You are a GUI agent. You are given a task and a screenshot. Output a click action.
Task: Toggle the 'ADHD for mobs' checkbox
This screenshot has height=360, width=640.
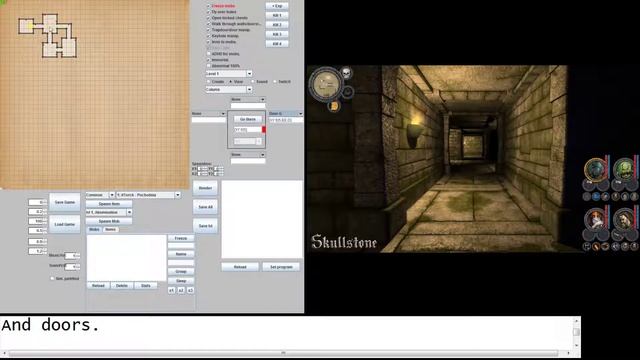[209, 54]
